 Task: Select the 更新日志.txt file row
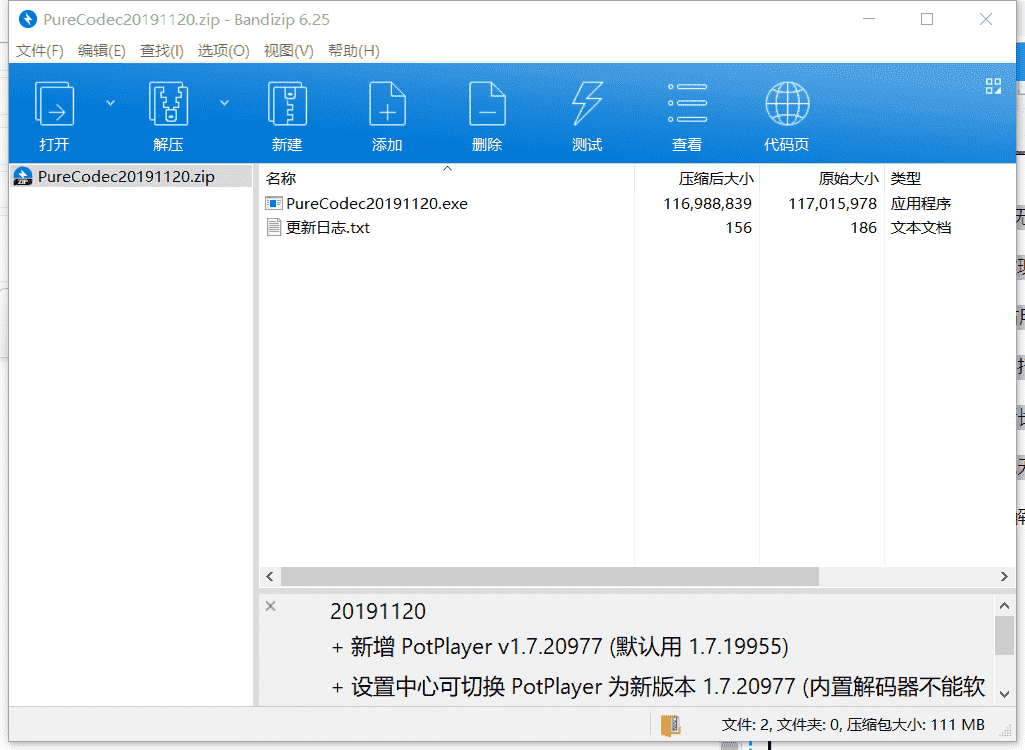tap(637, 228)
